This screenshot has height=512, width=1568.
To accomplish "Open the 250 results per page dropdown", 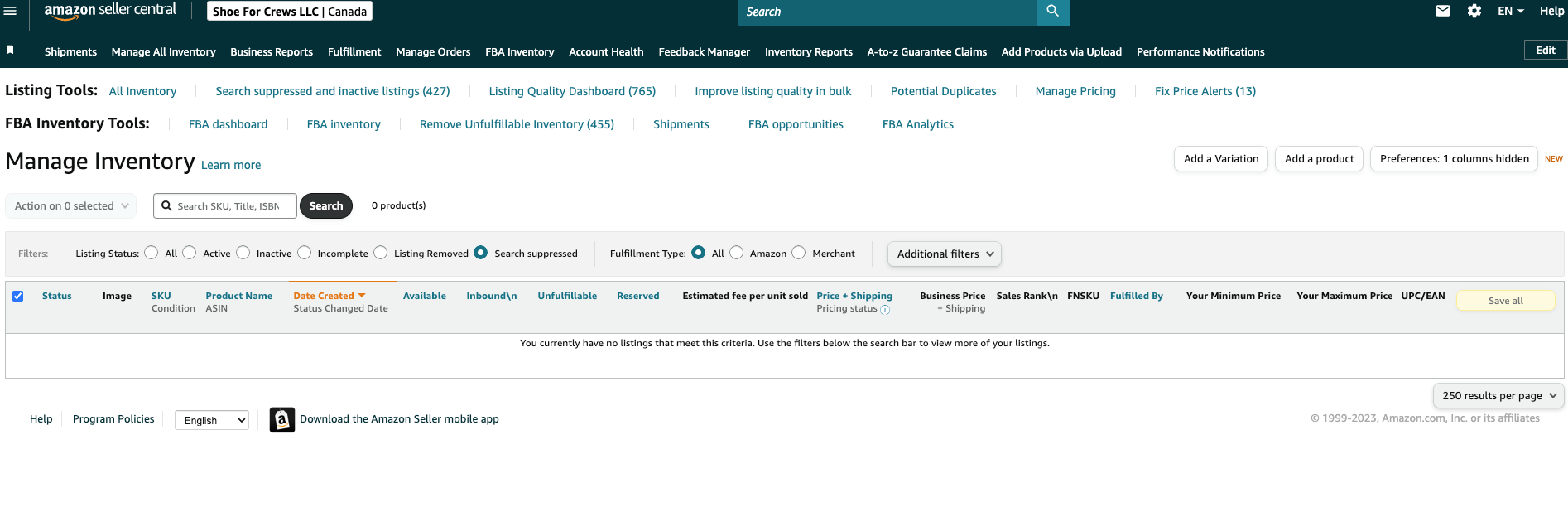I will click(x=1498, y=396).
